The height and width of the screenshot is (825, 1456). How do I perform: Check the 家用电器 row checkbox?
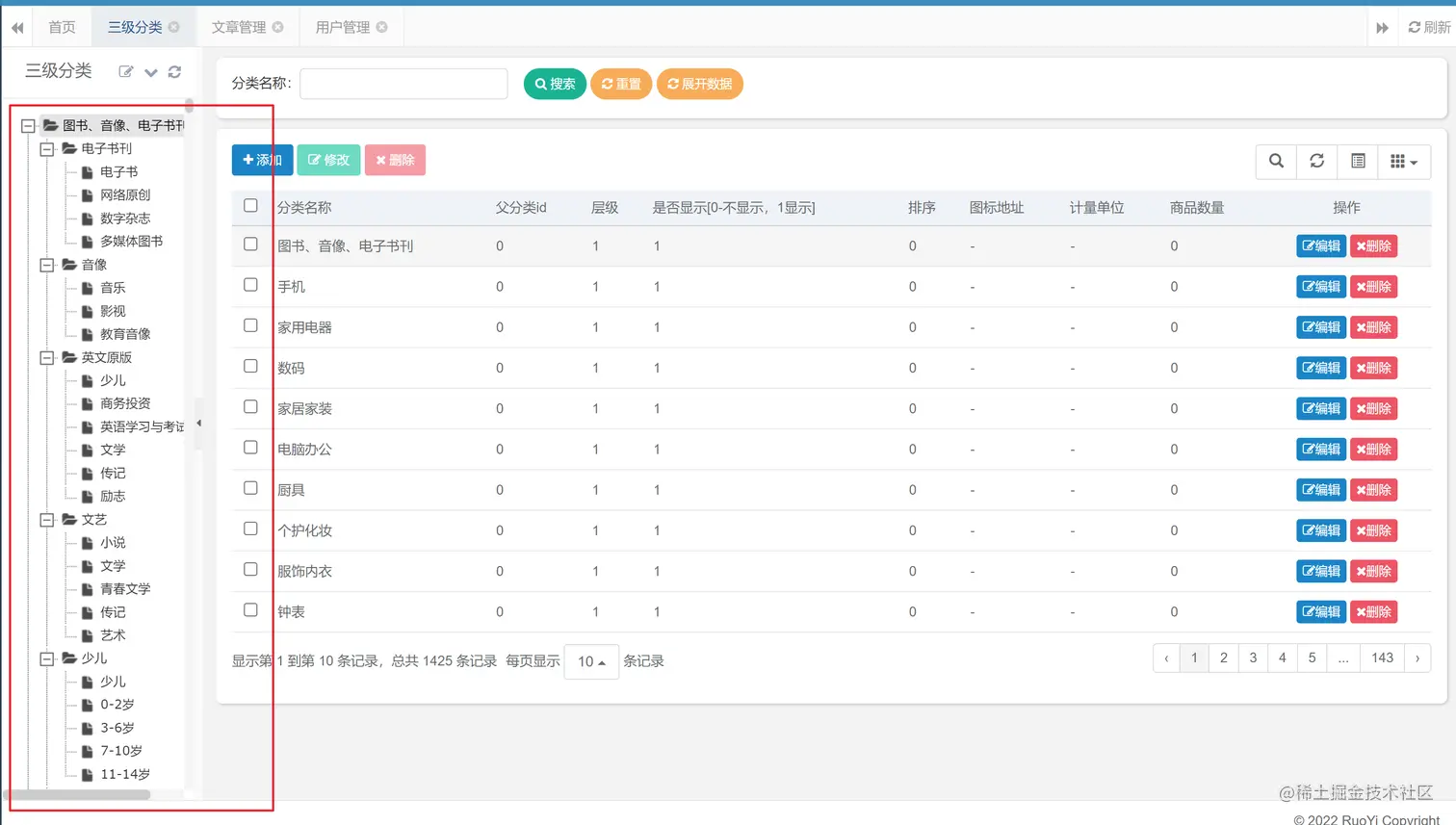click(x=250, y=325)
